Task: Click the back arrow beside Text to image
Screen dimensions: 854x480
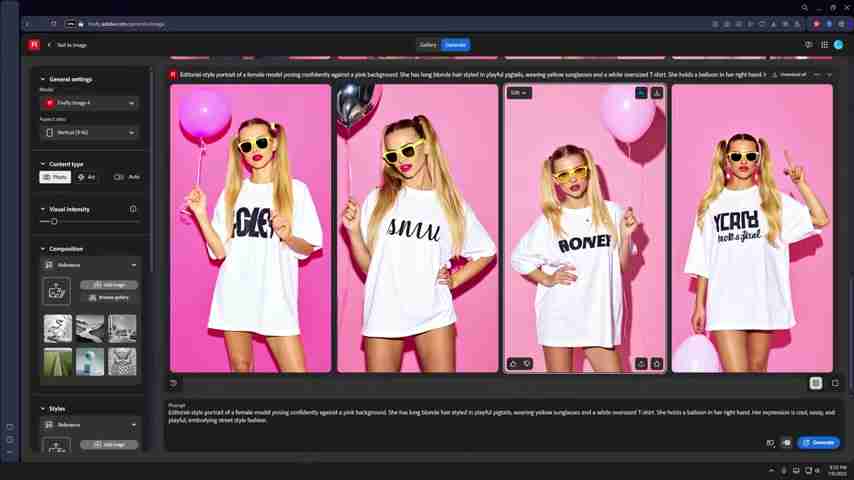Action: coord(49,45)
